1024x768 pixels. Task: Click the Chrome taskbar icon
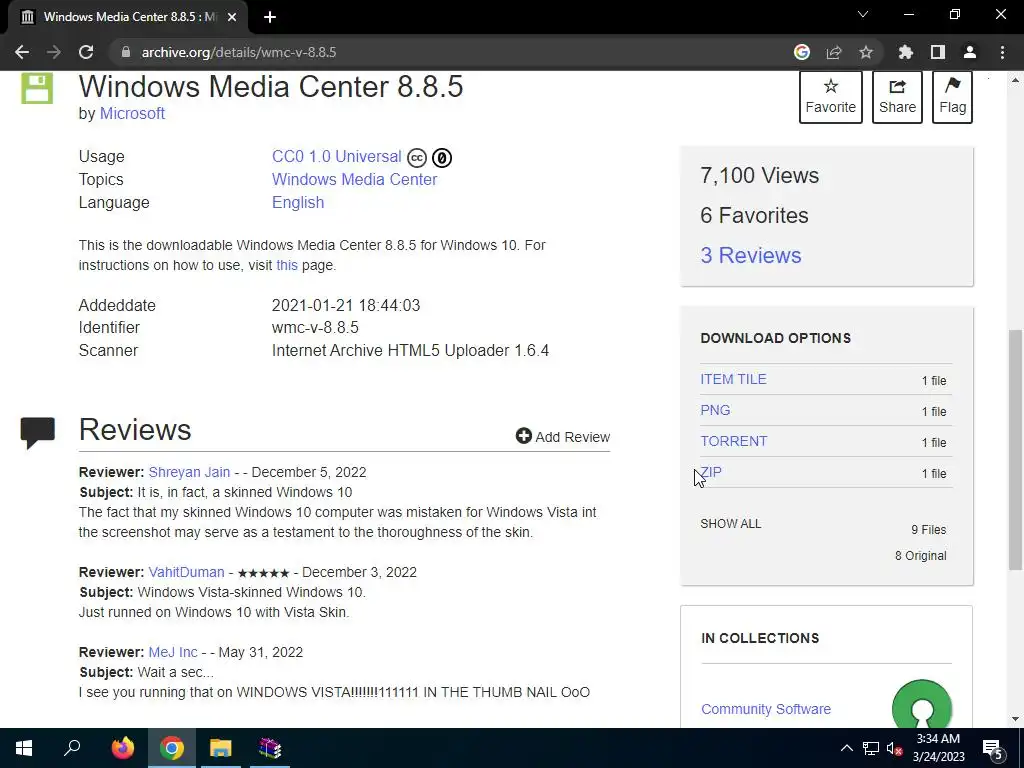click(172, 748)
